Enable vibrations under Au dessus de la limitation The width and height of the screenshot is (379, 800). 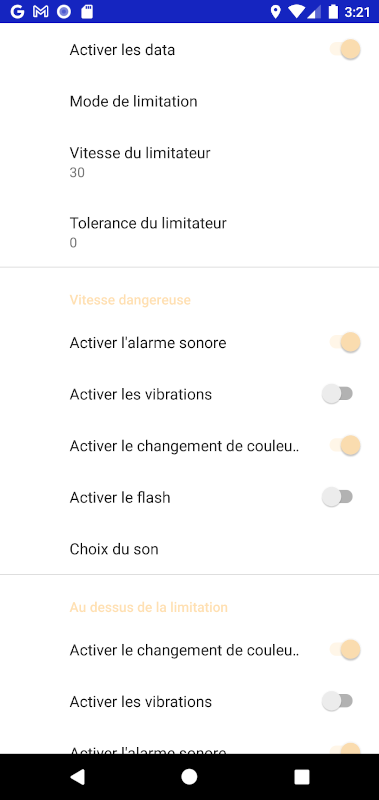pos(338,701)
